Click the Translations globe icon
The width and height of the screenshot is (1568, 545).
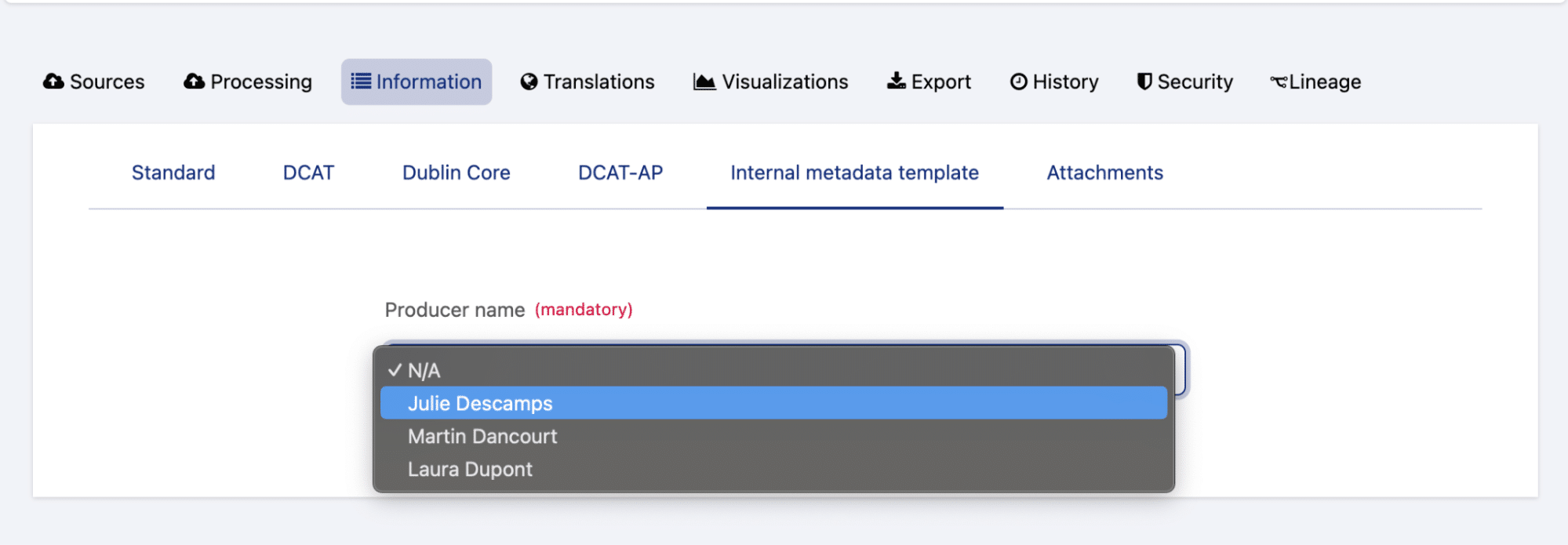click(x=529, y=82)
